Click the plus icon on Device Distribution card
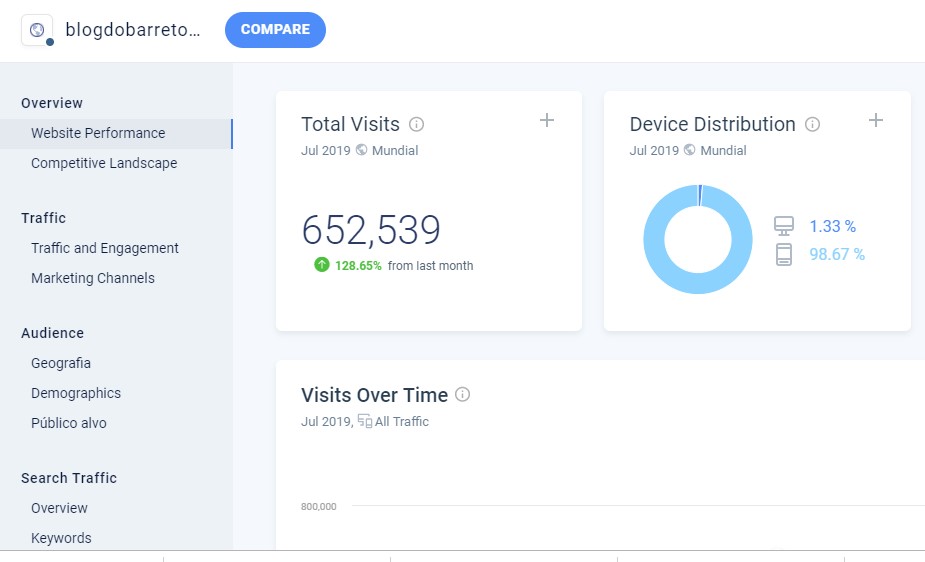This screenshot has width=925, height=562. [876, 120]
